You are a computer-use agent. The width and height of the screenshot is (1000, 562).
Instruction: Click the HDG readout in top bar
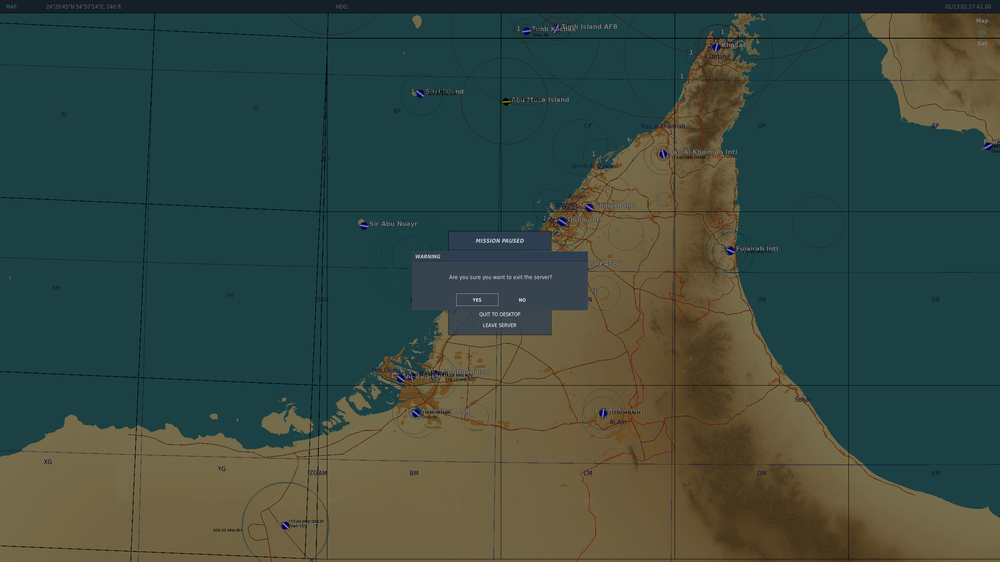(342, 6)
